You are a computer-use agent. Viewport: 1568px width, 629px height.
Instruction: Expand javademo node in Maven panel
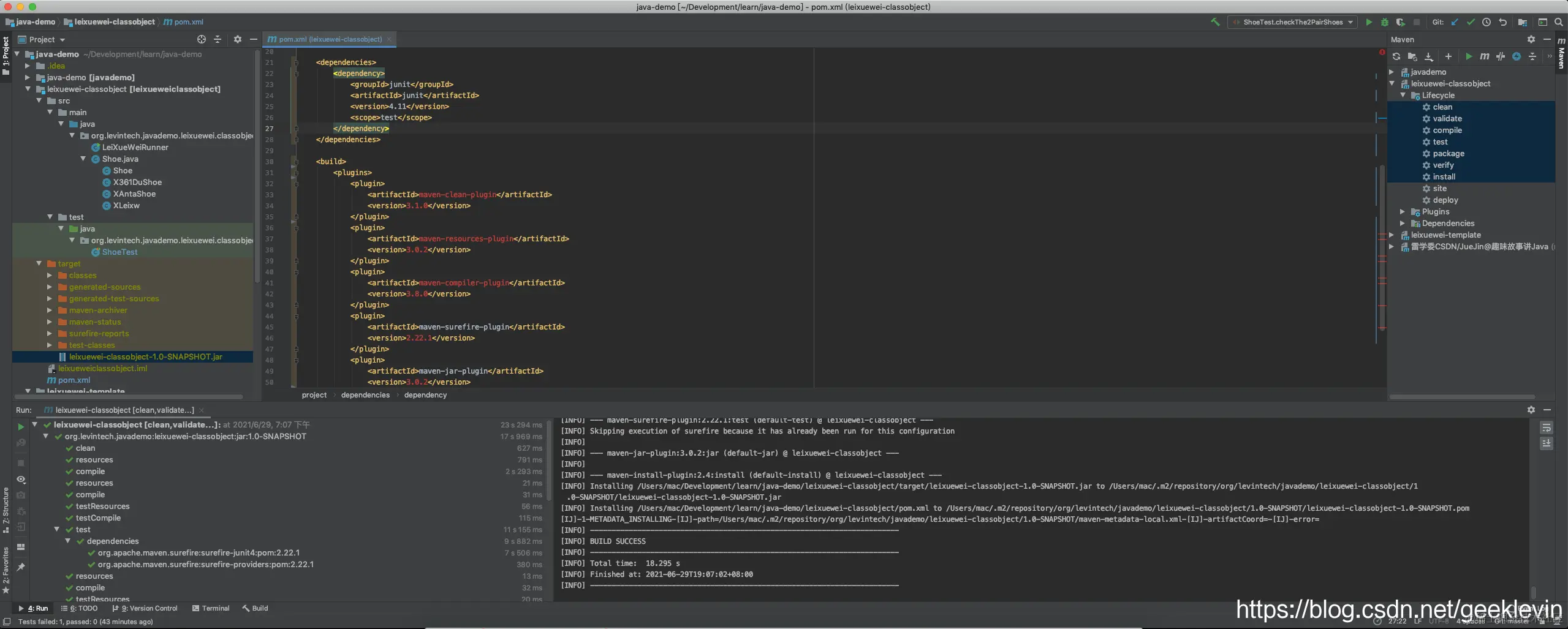(x=1392, y=72)
